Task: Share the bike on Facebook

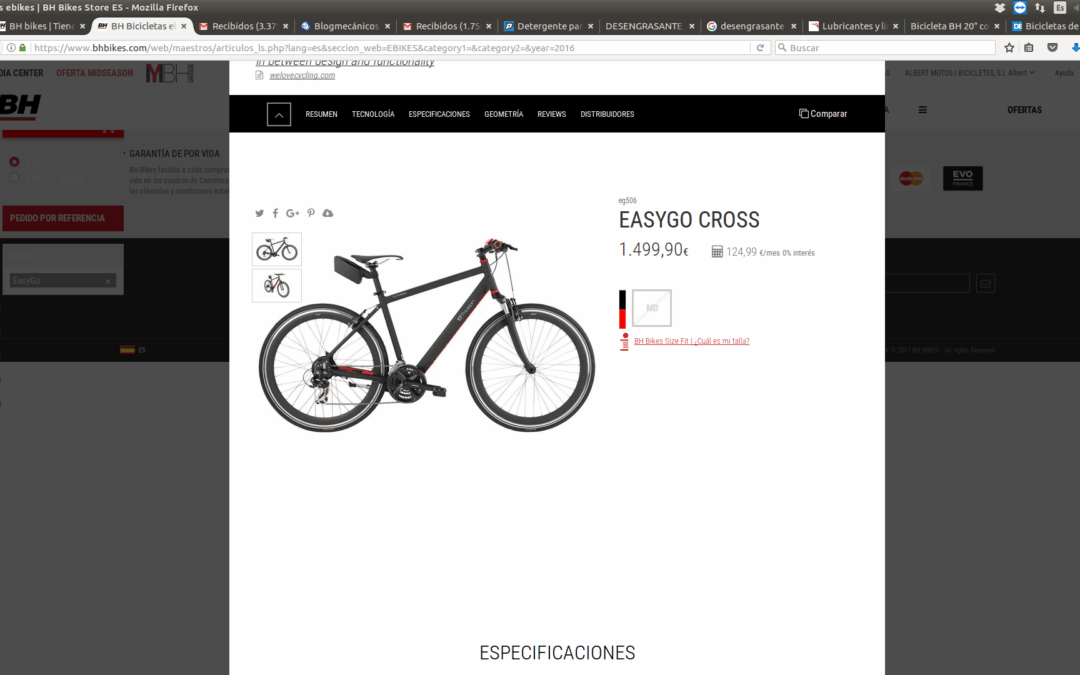Action: pos(276,214)
